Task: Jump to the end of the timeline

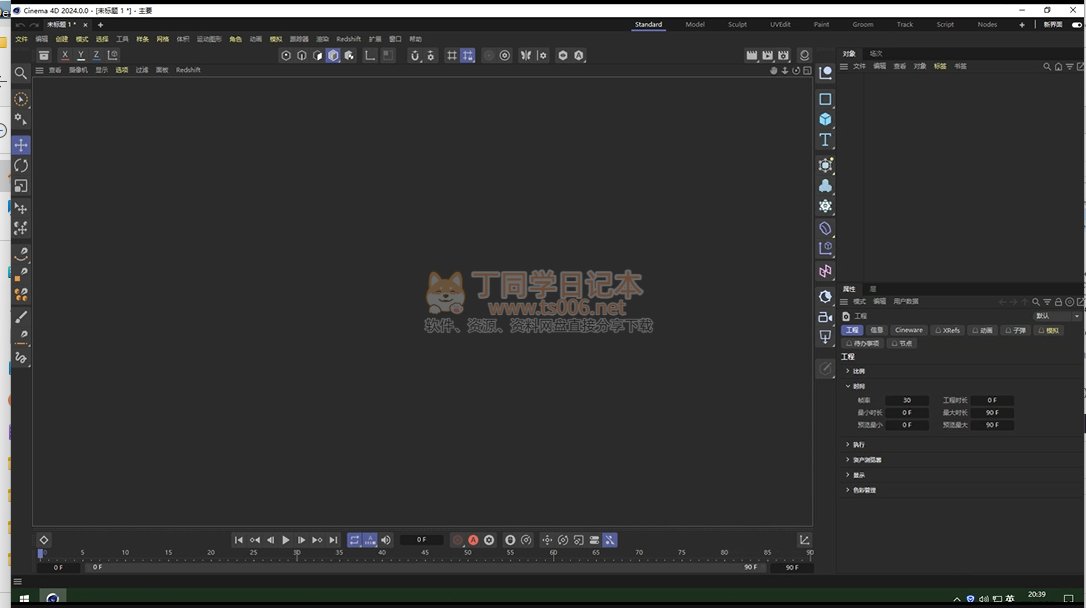Action: pyautogui.click(x=333, y=540)
